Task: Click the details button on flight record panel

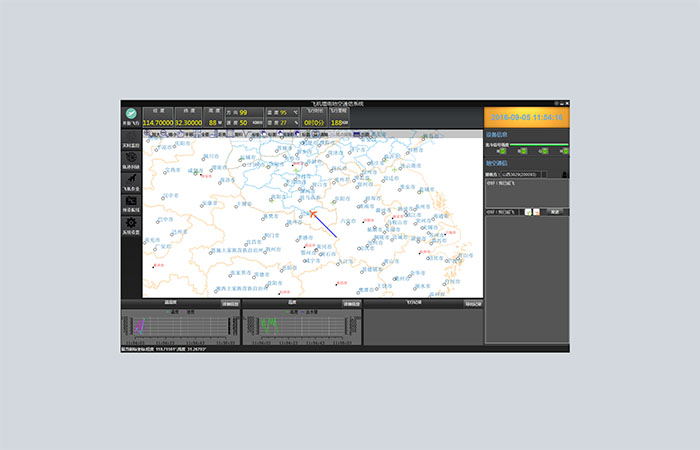Action: (x=473, y=302)
